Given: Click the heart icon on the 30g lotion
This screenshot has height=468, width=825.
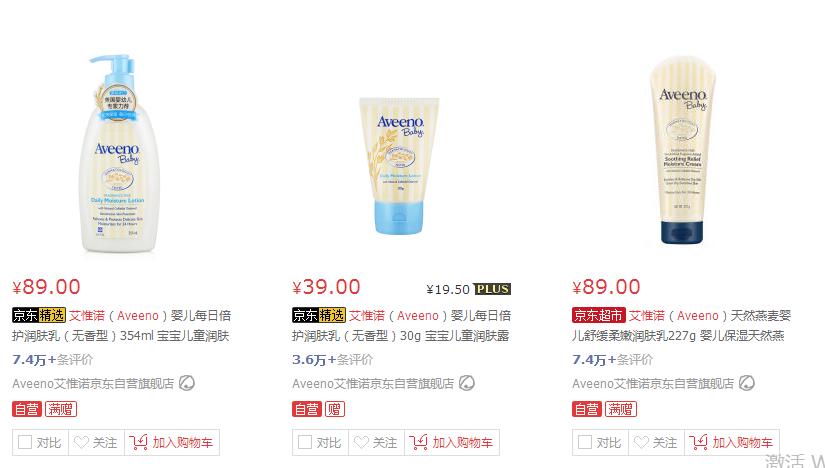Looking at the screenshot, I should click(361, 442).
